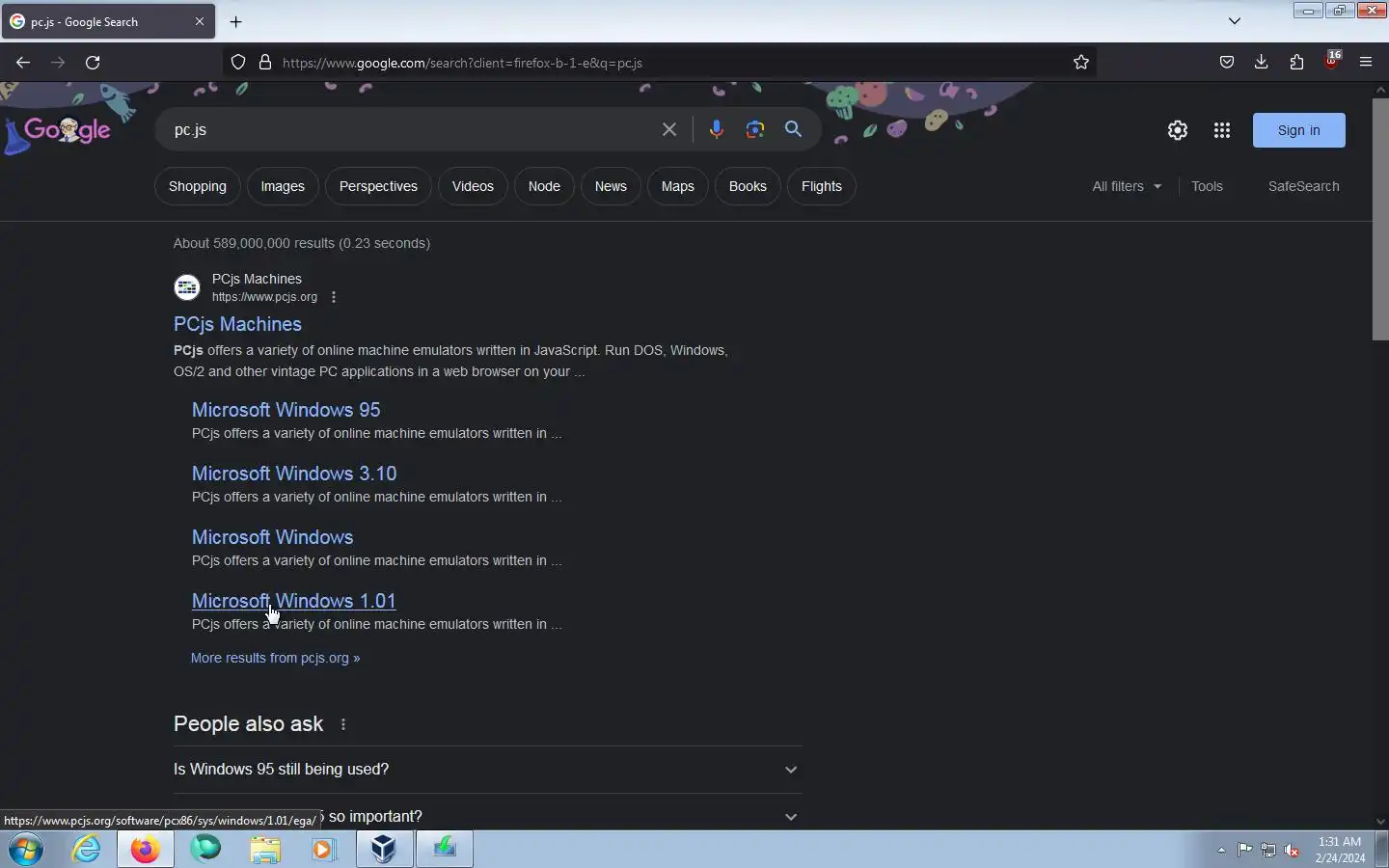
Task: Open SafeSearch settings
Action: pyautogui.click(x=1303, y=186)
